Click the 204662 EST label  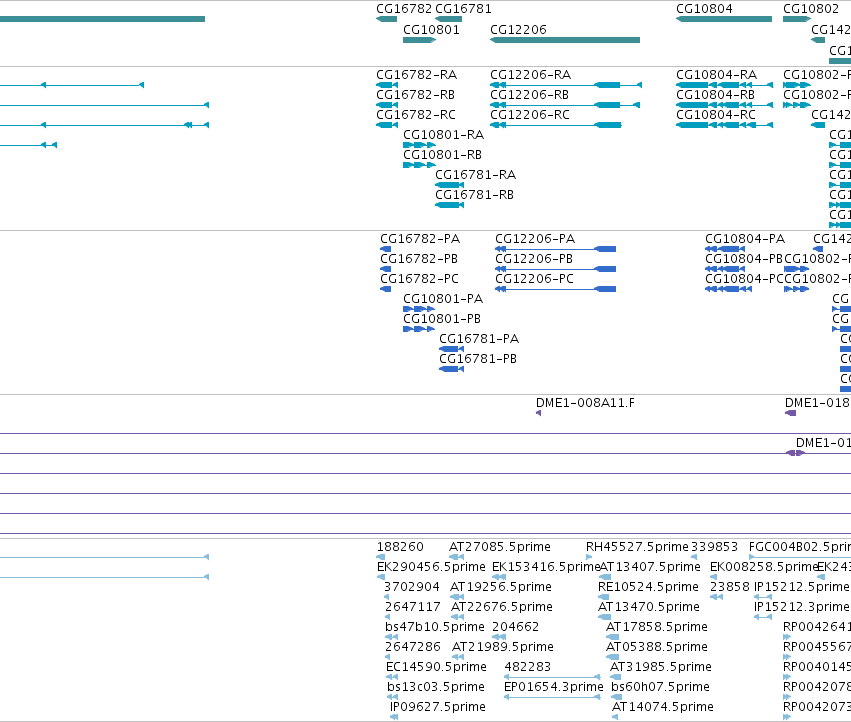pyautogui.click(x=516, y=626)
